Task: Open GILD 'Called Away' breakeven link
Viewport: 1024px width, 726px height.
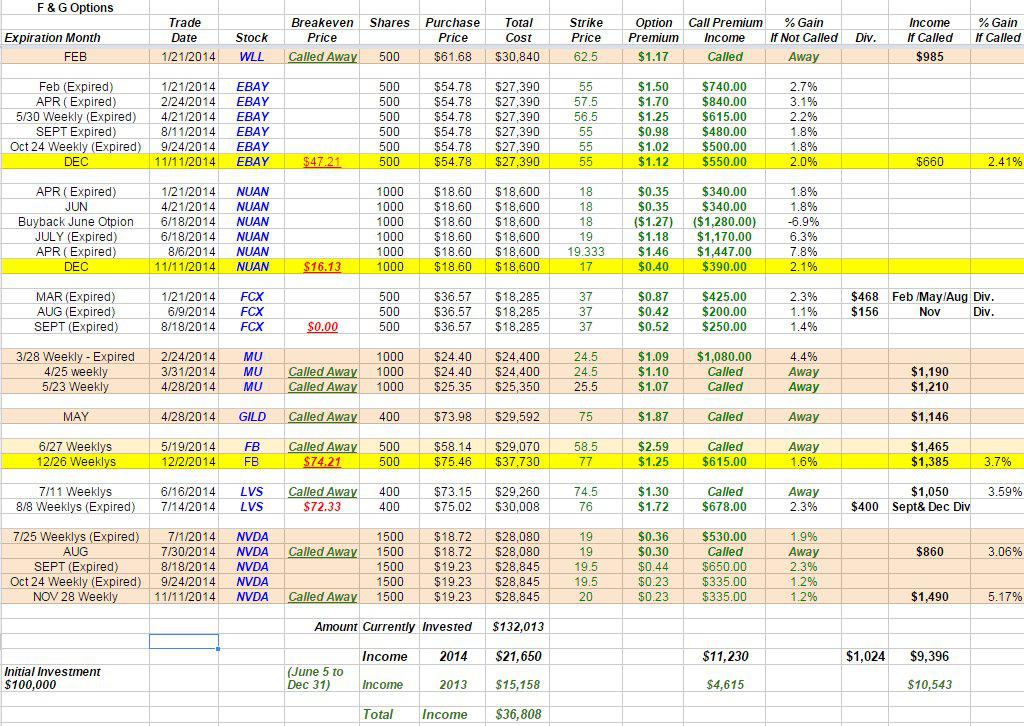Action: click(323, 417)
